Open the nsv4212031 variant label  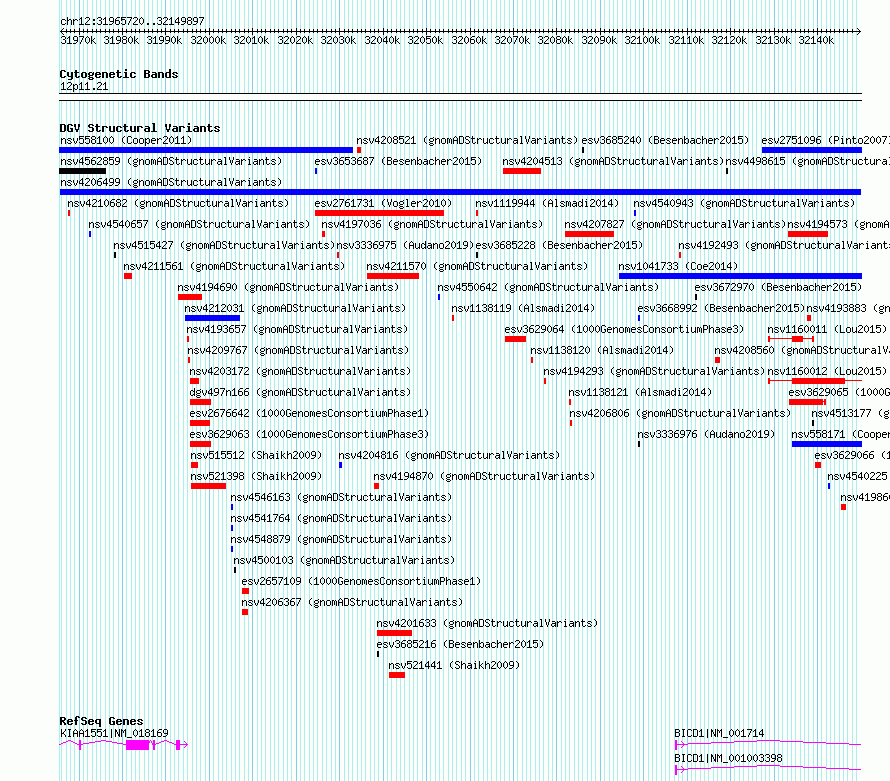click(x=295, y=308)
